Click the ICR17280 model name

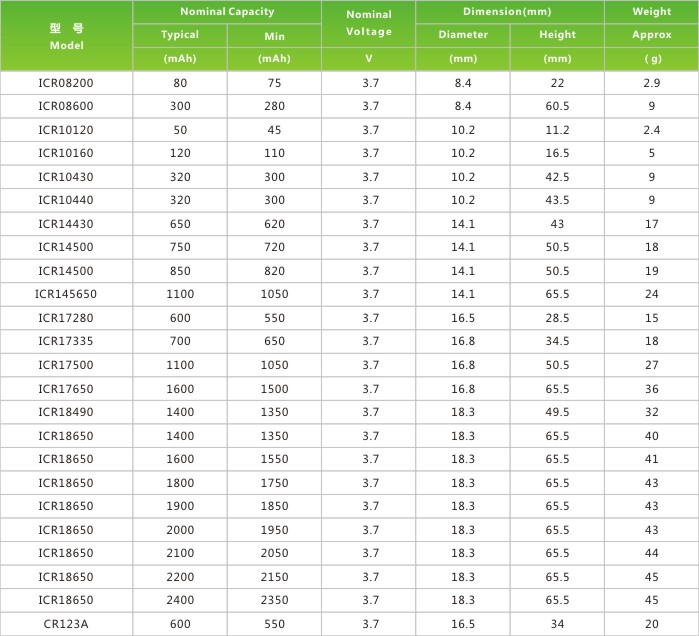point(66,318)
